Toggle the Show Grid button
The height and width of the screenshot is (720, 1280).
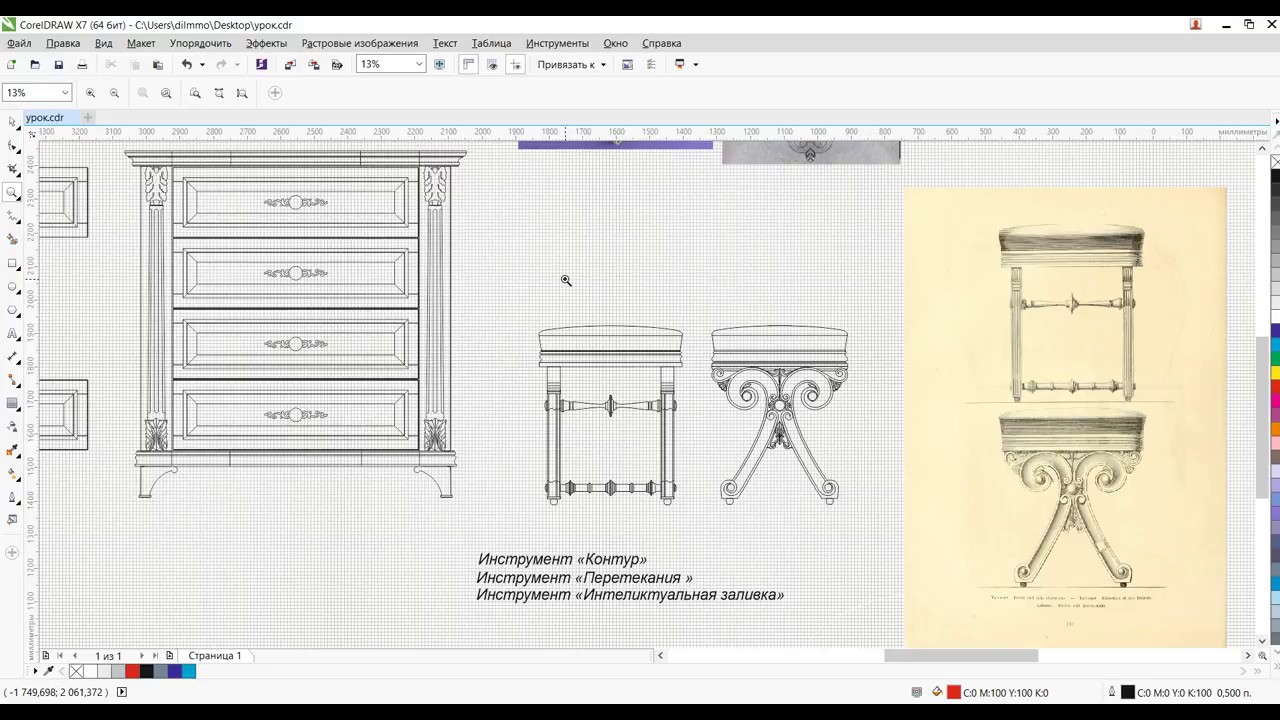tap(492, 64)
